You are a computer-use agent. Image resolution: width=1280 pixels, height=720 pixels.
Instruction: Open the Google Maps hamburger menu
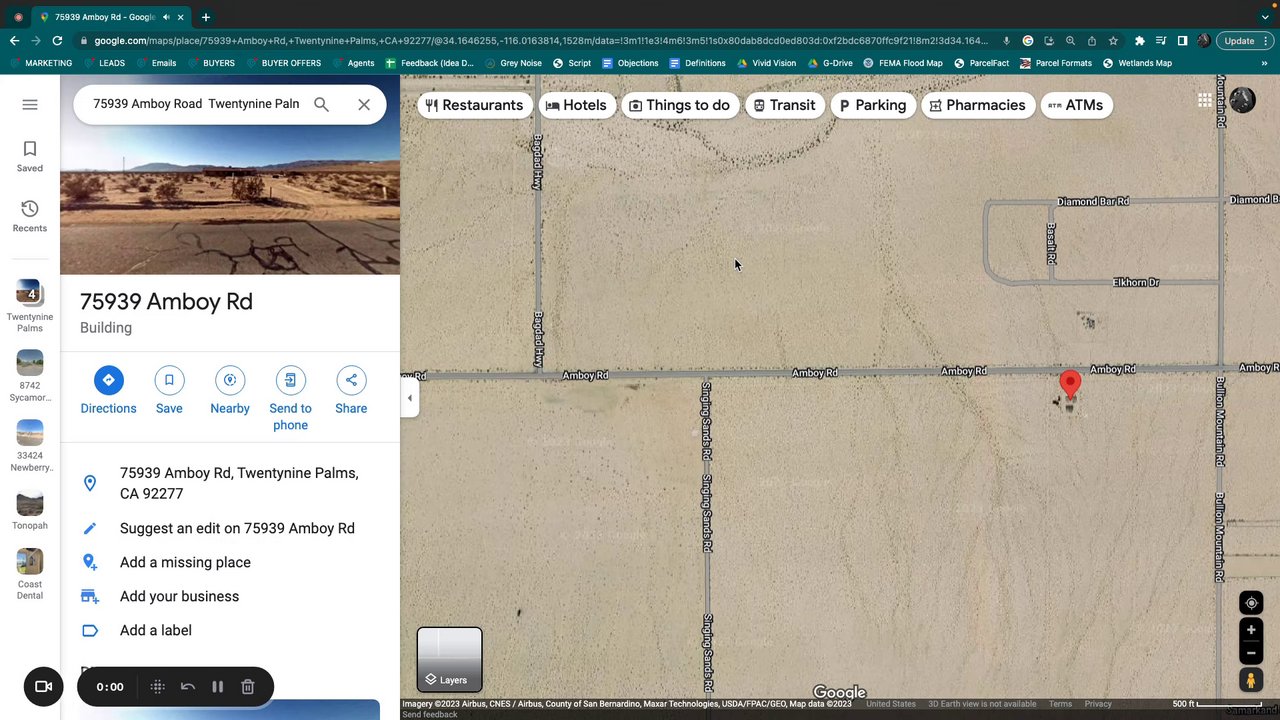pos(30,105)
